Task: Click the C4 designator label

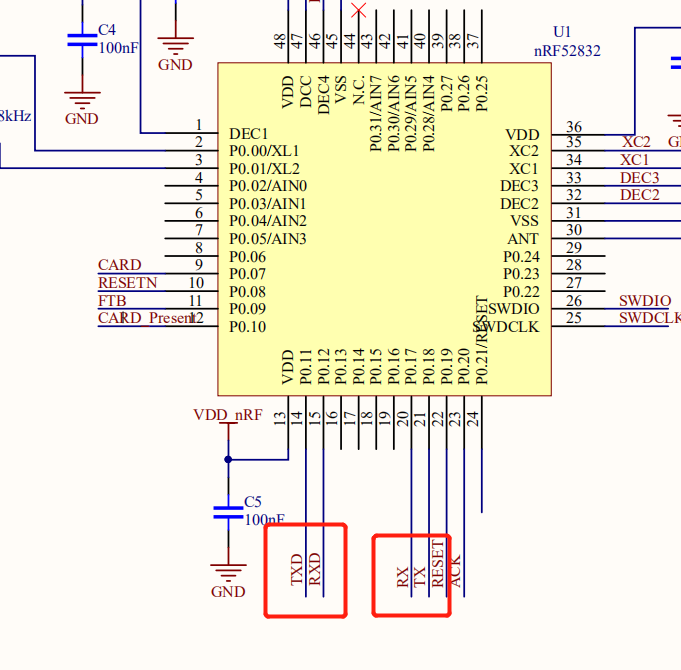Action: [107, 30]
